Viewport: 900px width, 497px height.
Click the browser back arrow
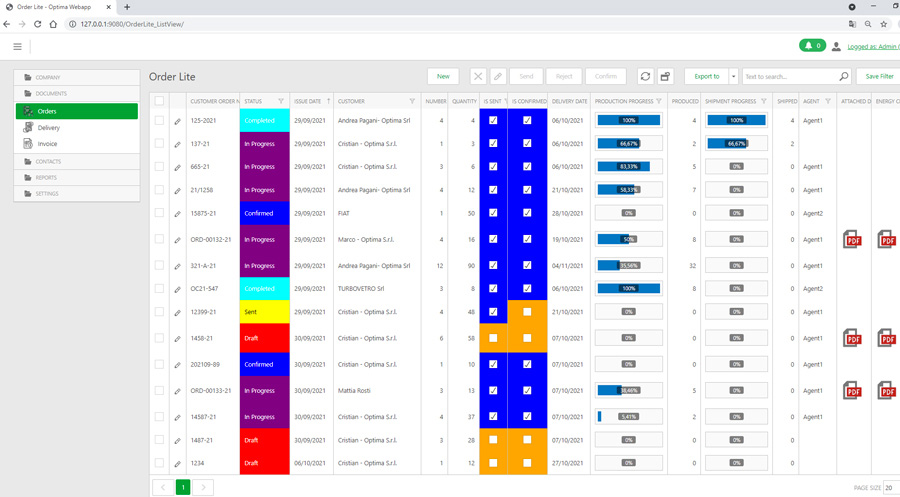(7, 24)
